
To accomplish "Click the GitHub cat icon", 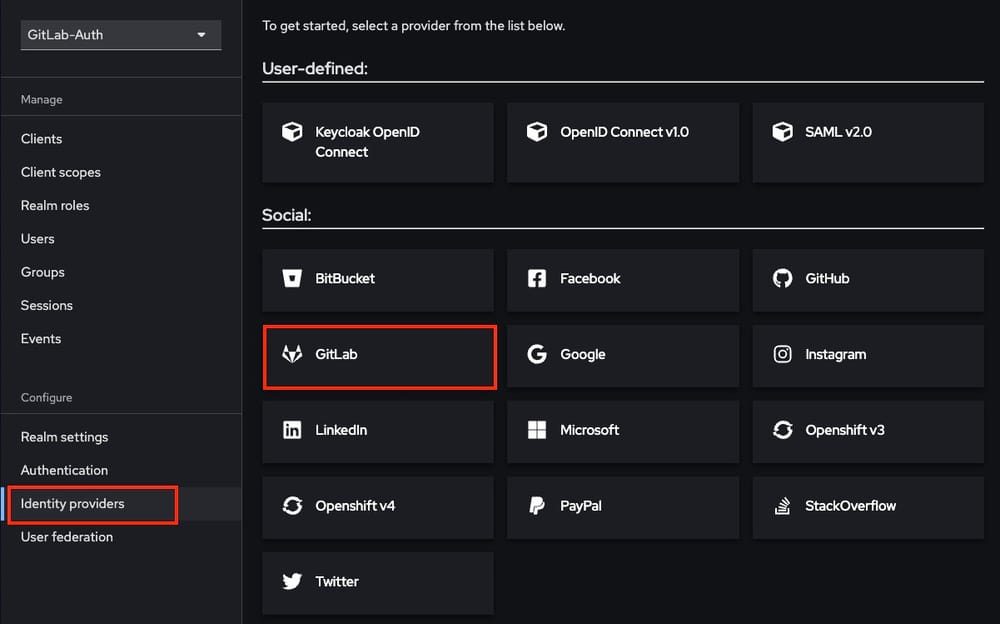I will click(x=782, y=278).
